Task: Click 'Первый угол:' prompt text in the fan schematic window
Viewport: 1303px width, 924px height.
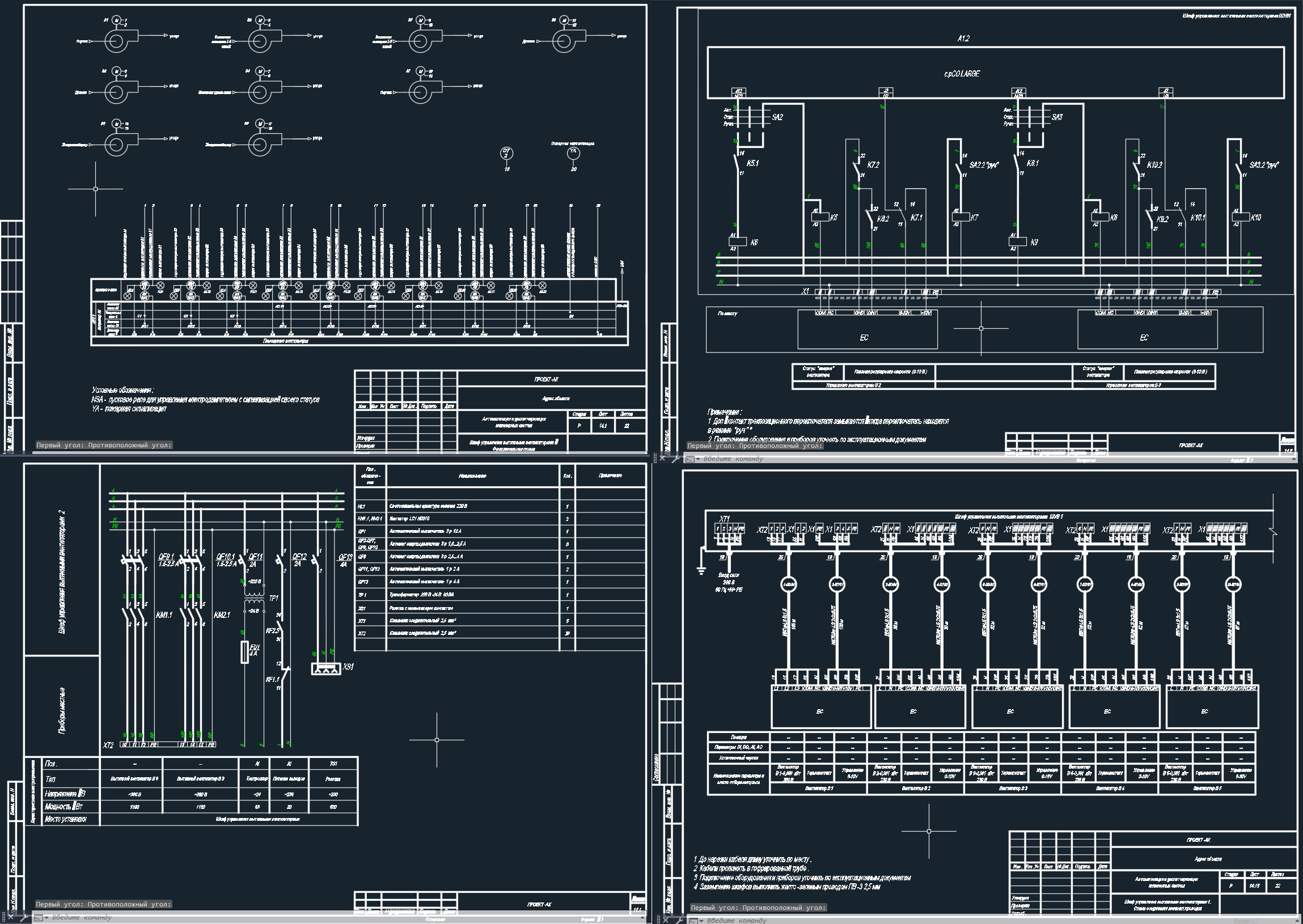Action: (61, 445)
